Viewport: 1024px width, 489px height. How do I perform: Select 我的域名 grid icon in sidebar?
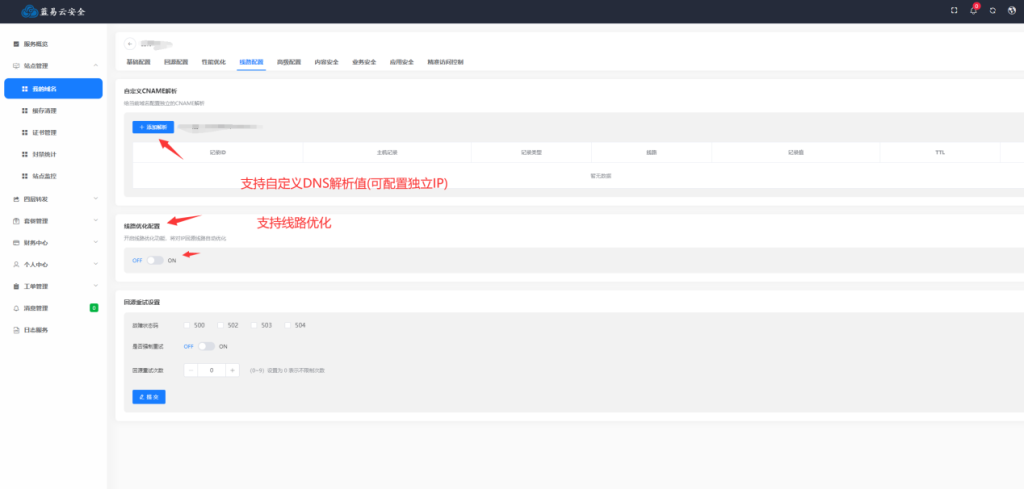point(25,89)
